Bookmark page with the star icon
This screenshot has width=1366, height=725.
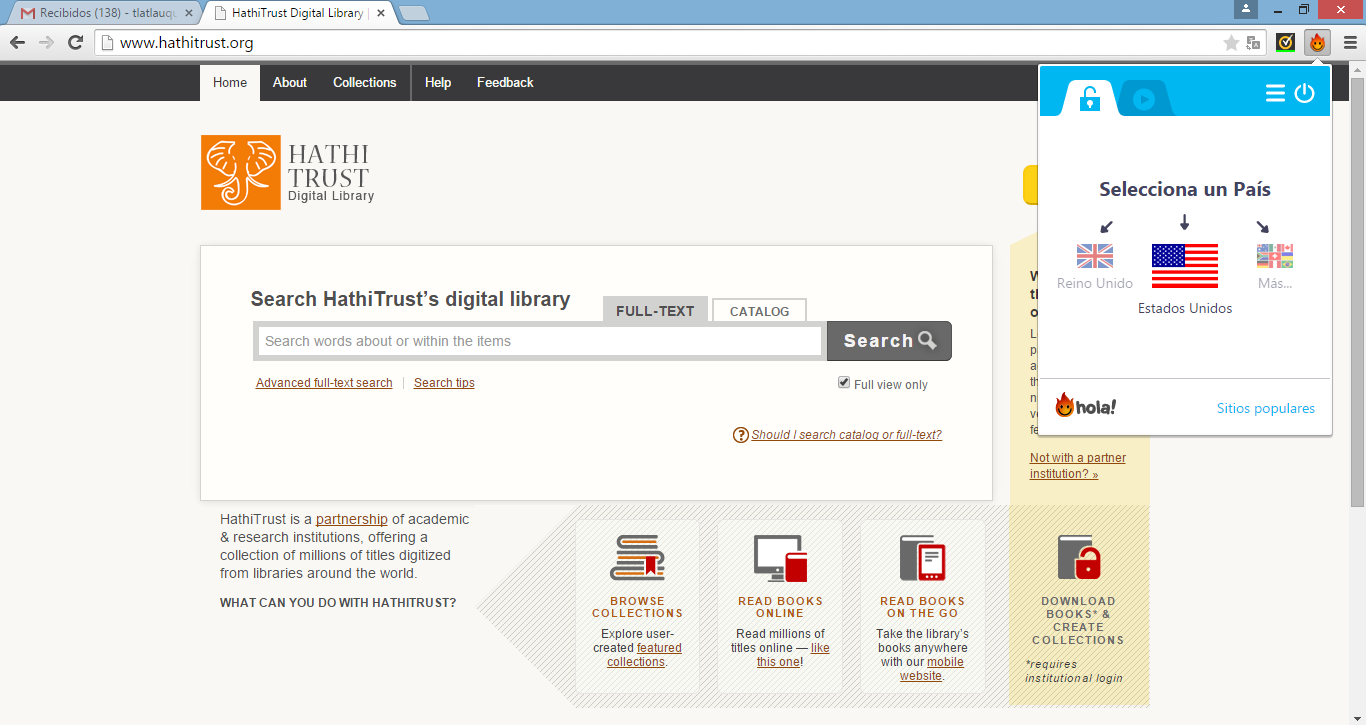pyautogui.click(x=1231, y=43)
